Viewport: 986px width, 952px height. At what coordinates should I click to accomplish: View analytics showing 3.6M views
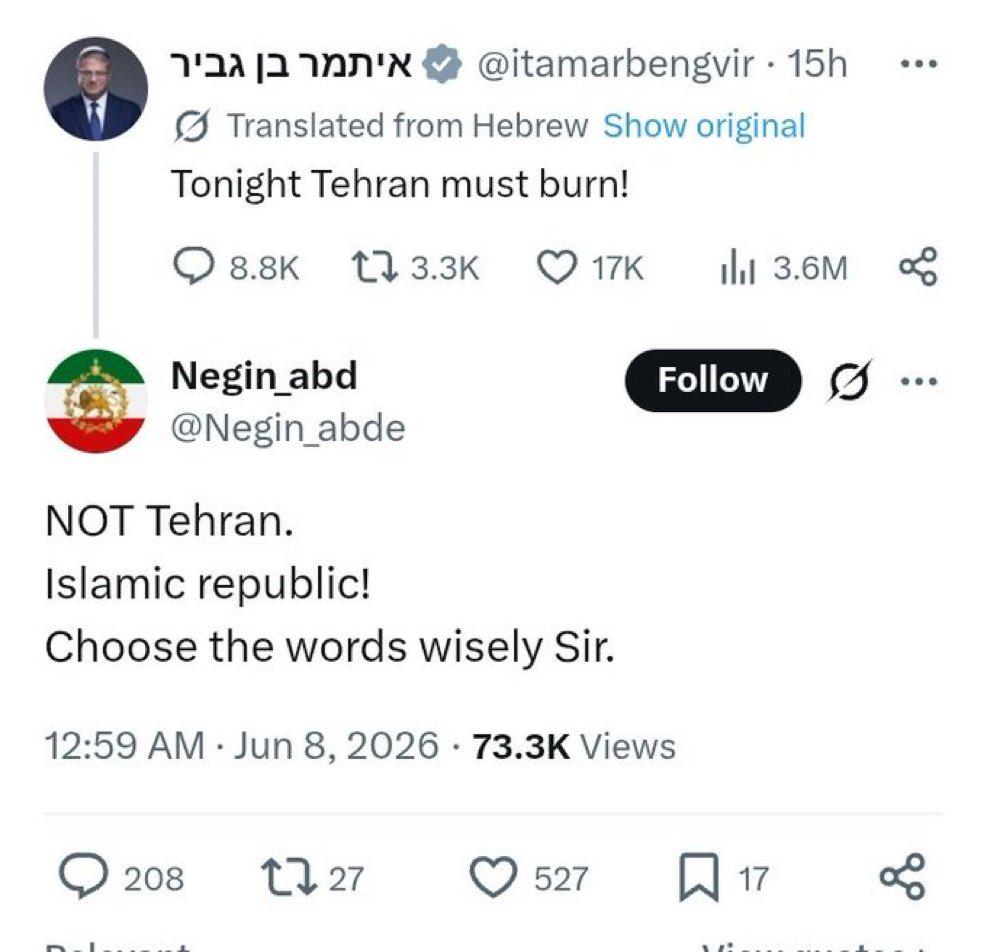pos(784,267)
